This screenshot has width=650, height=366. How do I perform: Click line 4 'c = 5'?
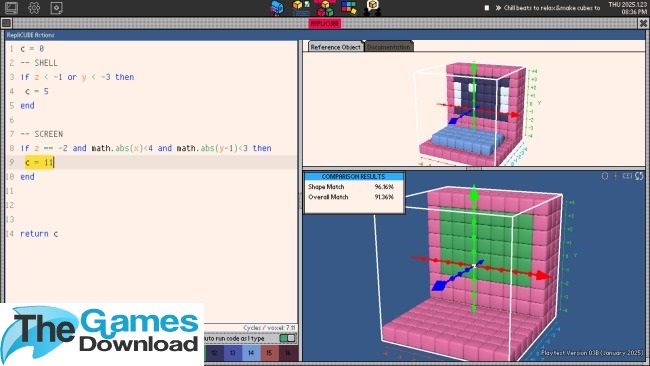click(36, 91)
